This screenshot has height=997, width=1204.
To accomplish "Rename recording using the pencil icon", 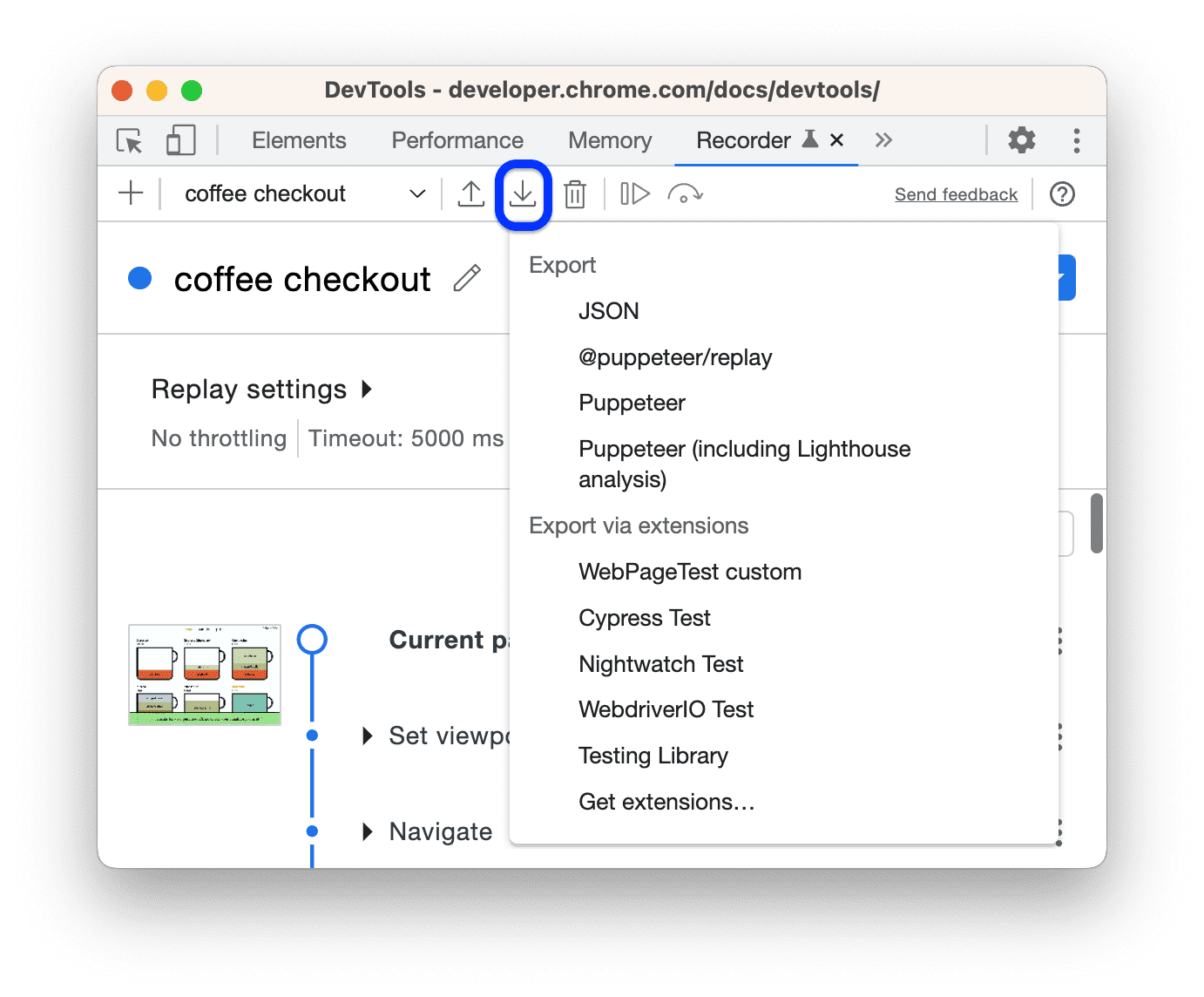I will 468,278.
